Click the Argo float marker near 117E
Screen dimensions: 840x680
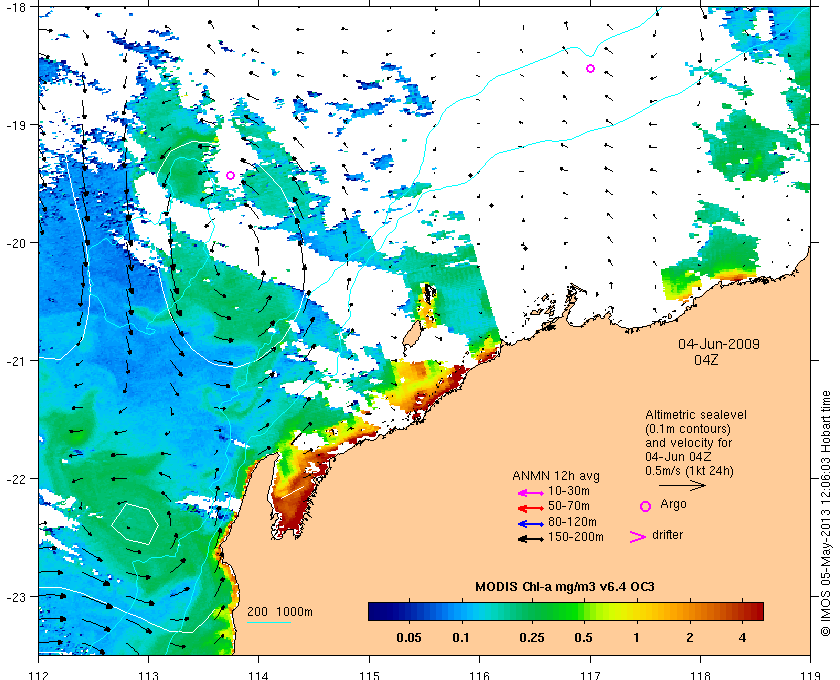click(x=590, y=69)
